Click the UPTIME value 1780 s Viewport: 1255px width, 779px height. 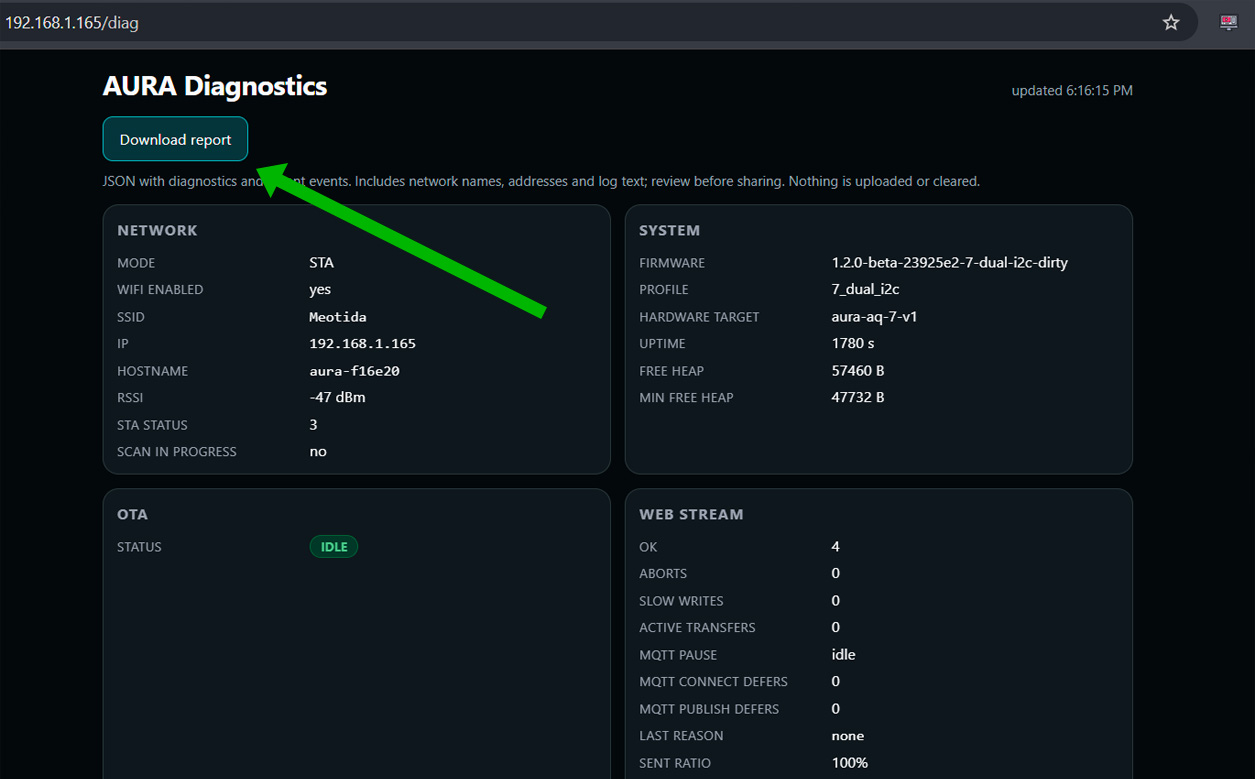click(x=853, y=343)
